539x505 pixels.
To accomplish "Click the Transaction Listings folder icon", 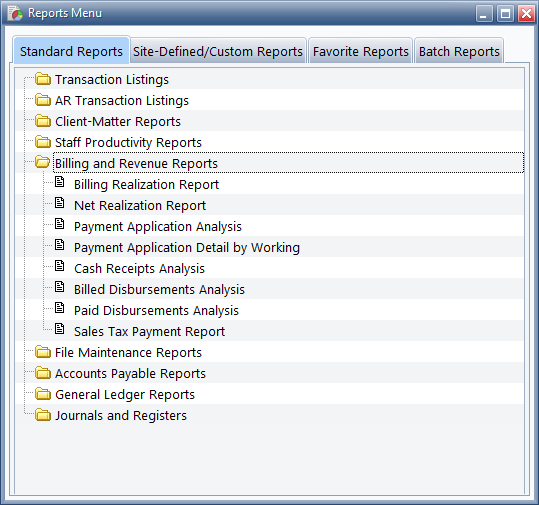I will click(43, 79).
